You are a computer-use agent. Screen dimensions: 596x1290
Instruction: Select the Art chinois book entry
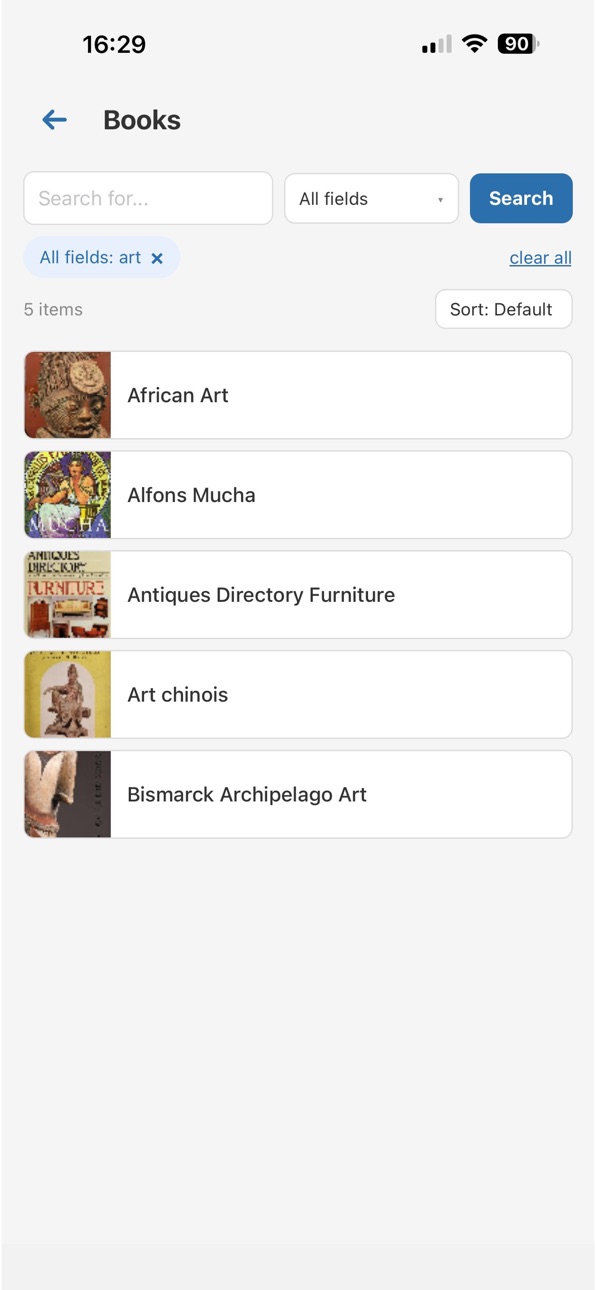click(298, 695)
